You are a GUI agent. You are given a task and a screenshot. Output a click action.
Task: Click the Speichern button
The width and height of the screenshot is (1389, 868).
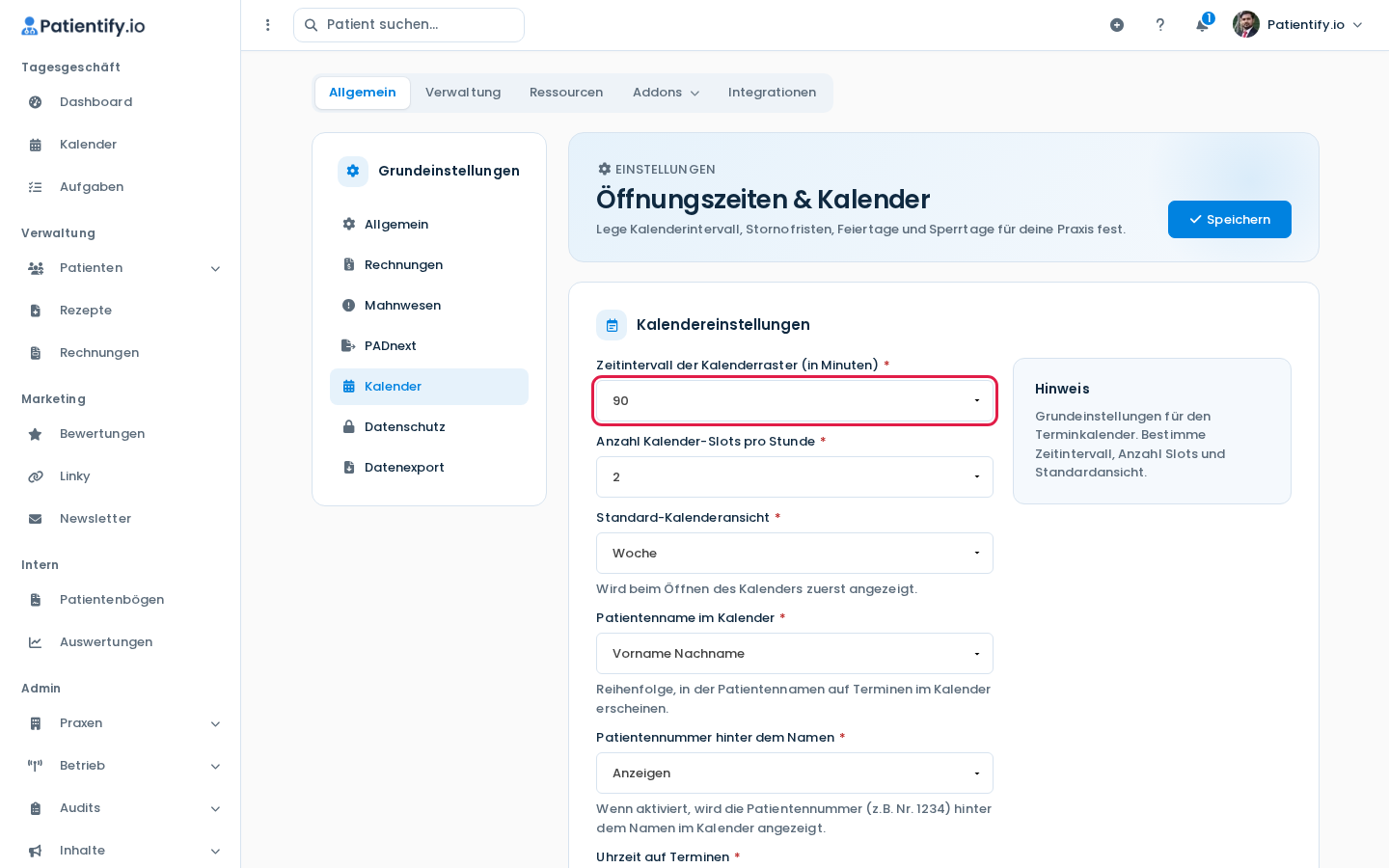1230,220
